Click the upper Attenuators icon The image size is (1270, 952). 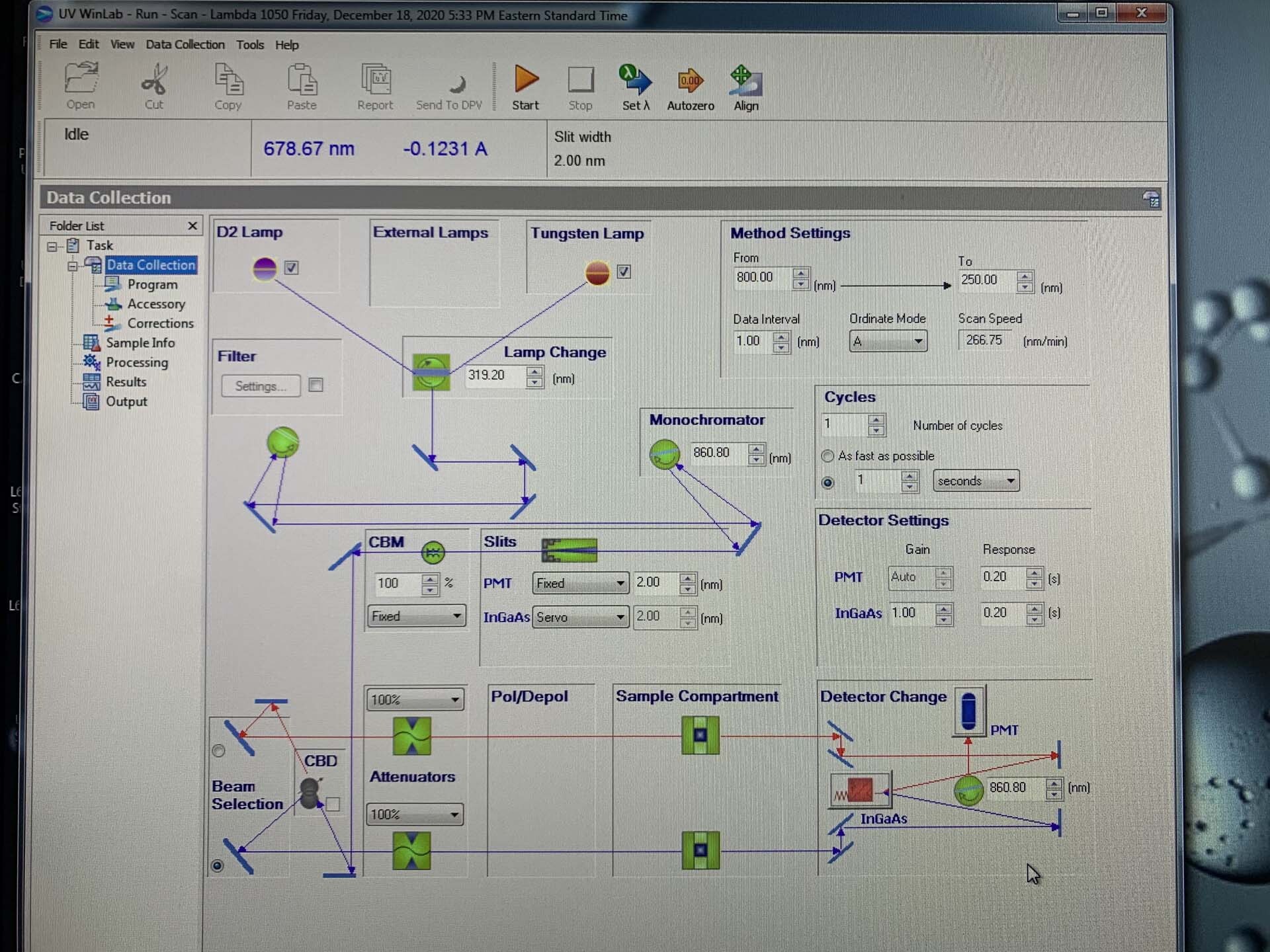pyautogui.click(x=411, y=736)
